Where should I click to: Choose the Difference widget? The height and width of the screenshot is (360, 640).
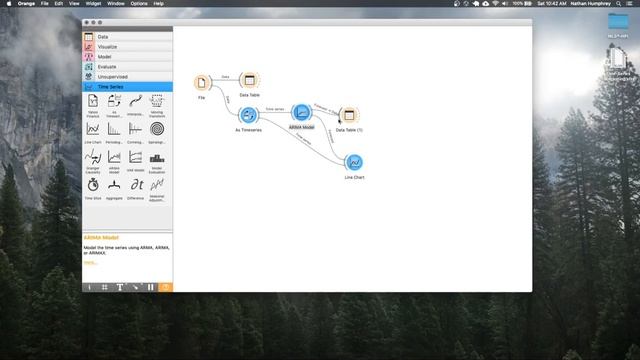click(x=136, y=189)
